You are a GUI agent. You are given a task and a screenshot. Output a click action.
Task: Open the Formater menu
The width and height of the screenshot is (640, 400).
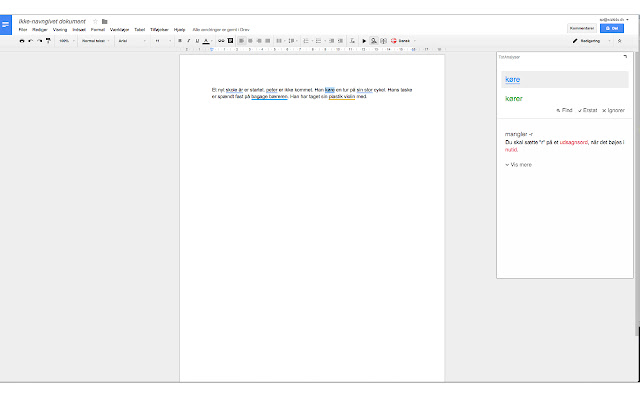pyautogui.click(x=97, y=30)
